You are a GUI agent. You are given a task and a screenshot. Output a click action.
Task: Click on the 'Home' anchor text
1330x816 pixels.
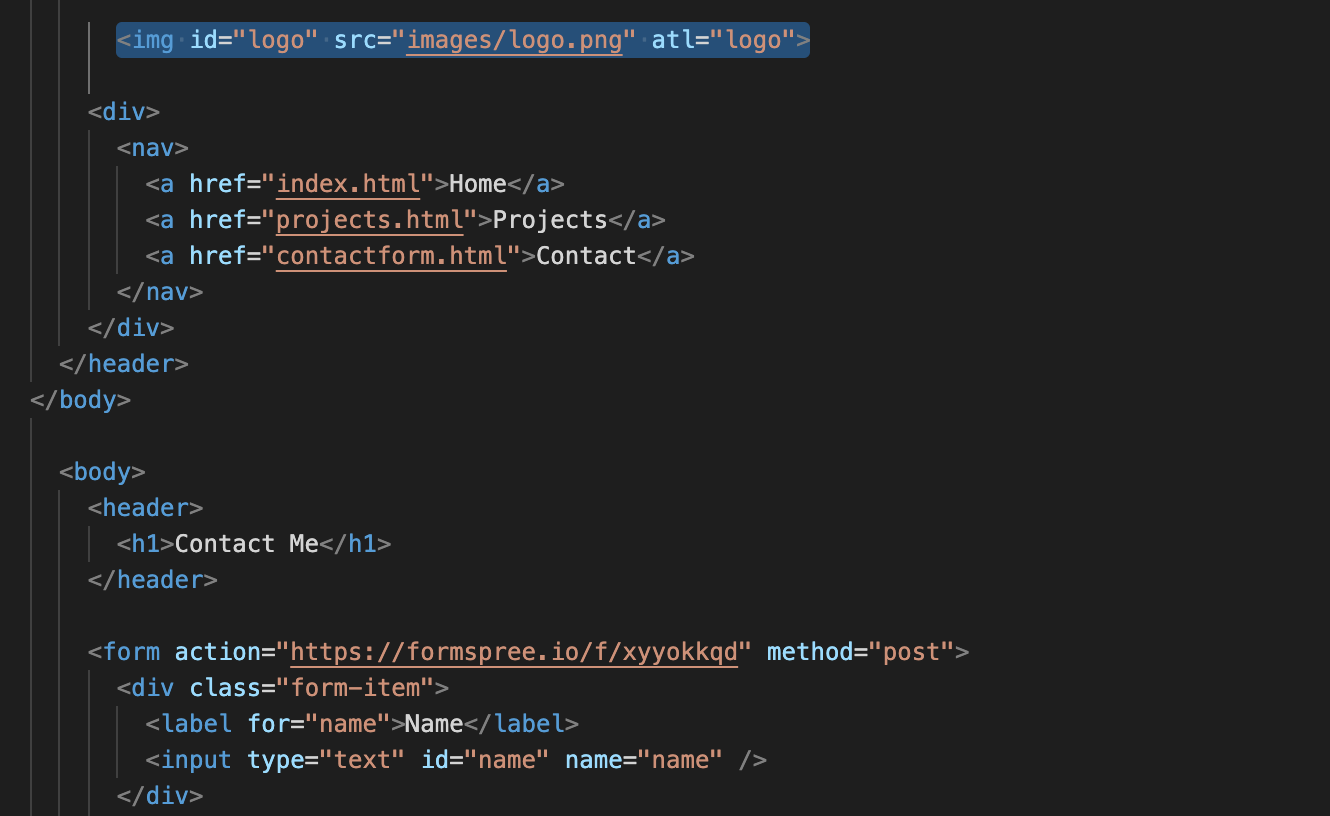point(477,184)
